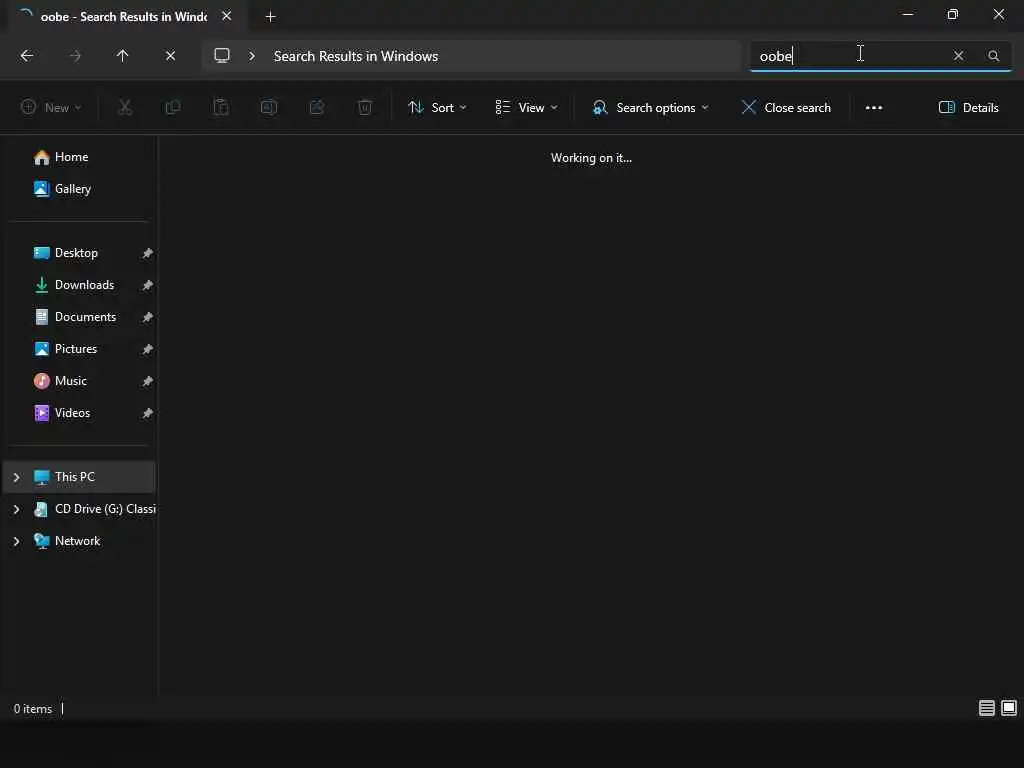The height and width of the screenshot is (768, 1024).
Task: Add a new File Explorer tab
Action: pyautogui.click(x=270, y=17)
